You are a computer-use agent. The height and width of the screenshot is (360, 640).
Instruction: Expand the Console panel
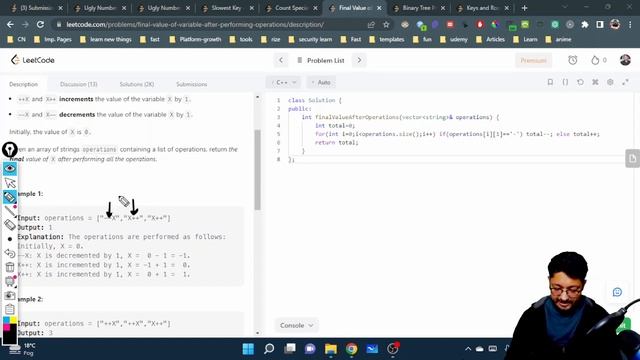tap(296, 325)
